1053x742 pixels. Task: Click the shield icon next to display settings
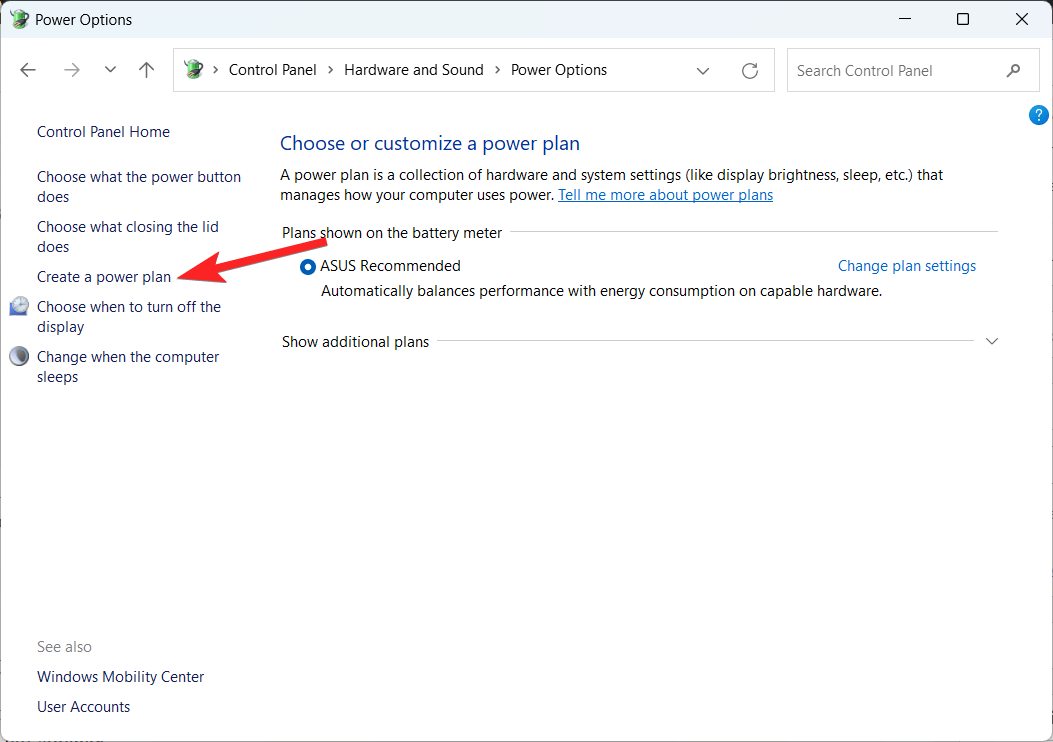[x=18, y=306]
